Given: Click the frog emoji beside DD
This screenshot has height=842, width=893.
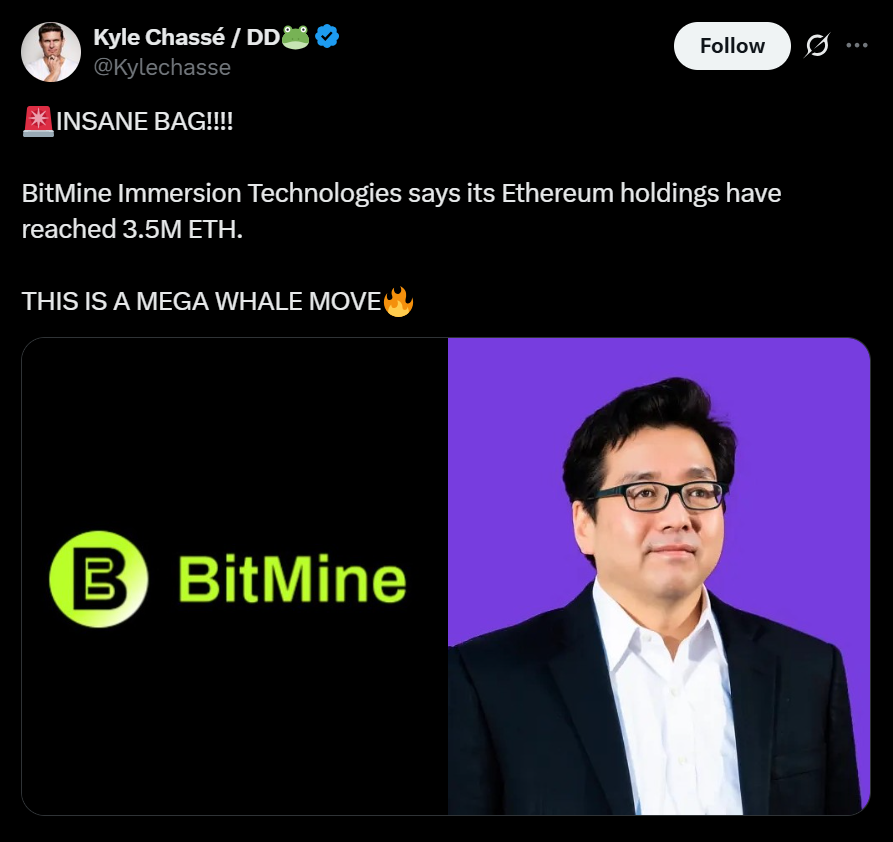Looking at the screenshot, I should (296, 37).
